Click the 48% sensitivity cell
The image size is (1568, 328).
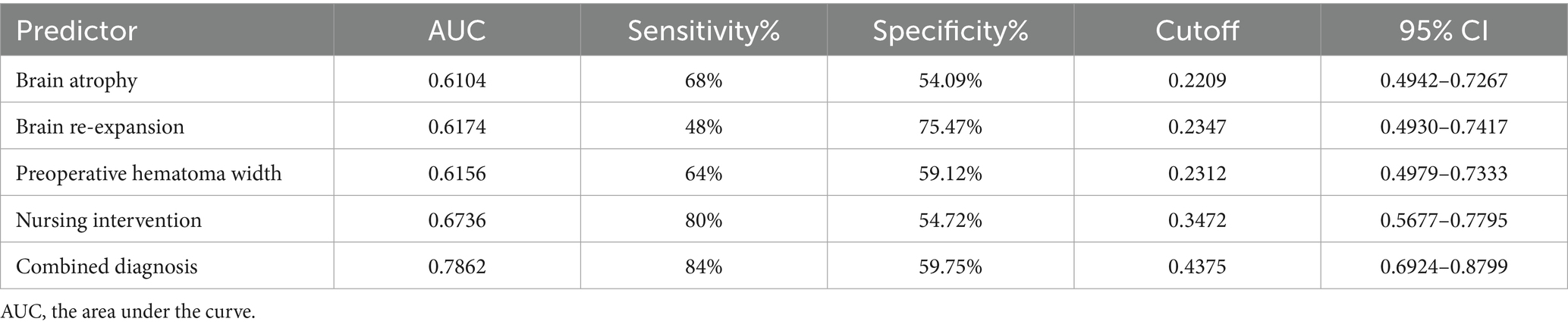[703, 126]
